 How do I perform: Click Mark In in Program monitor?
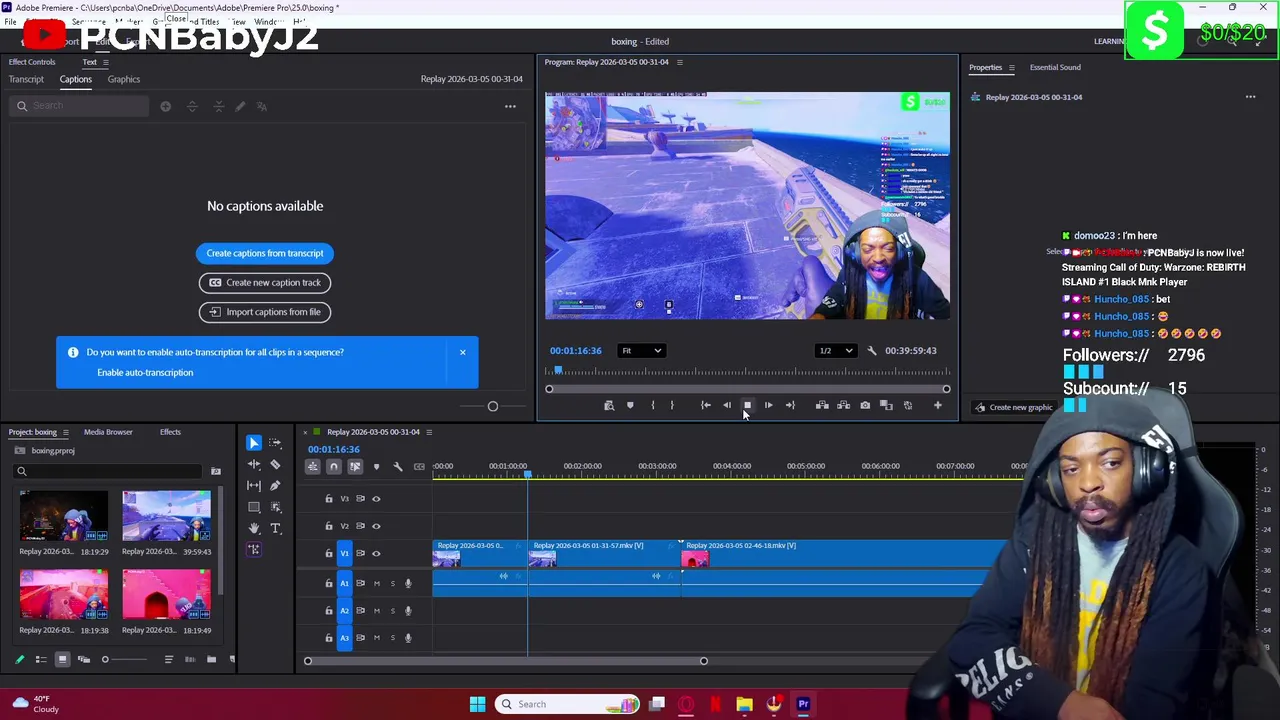pos(652,405)
